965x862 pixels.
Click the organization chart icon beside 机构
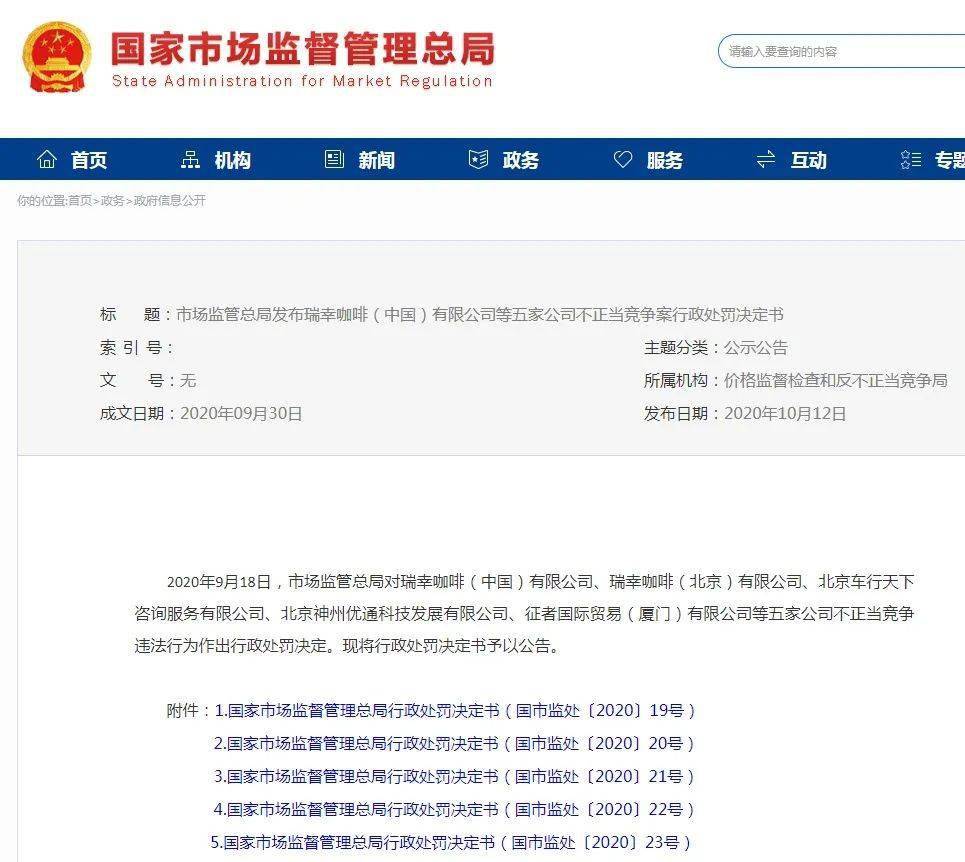click(190, 159)
